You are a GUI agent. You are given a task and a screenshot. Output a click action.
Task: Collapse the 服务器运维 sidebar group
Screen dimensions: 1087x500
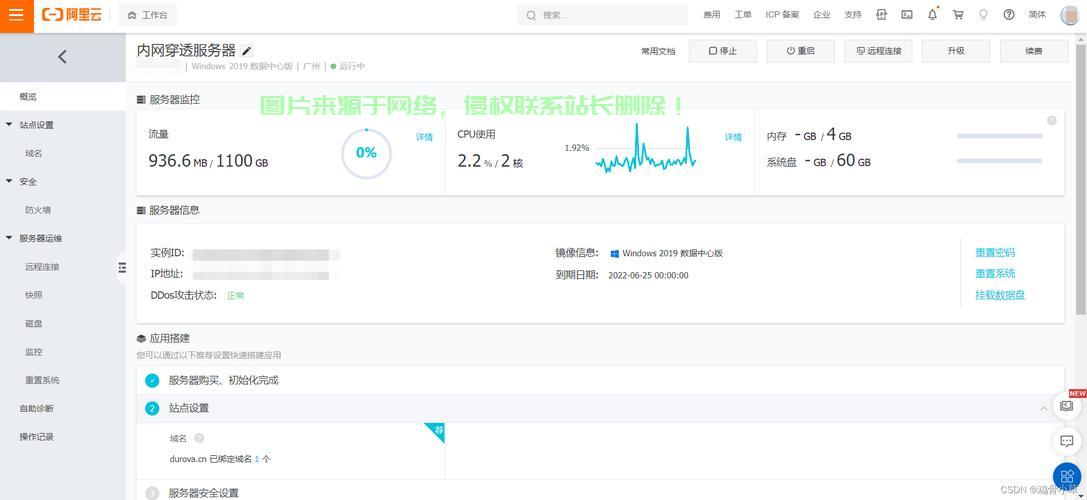click(x=9, y=239)
